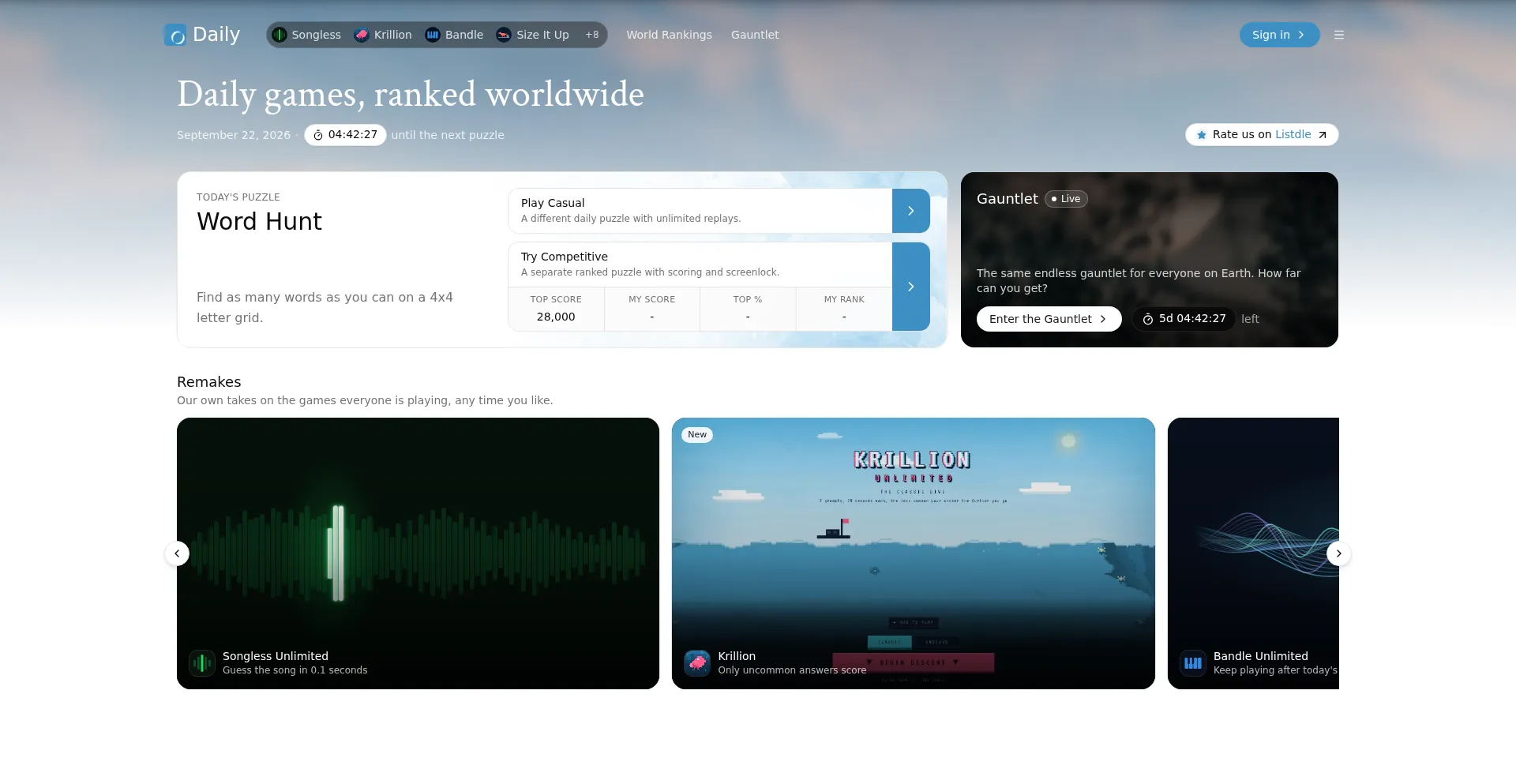Viewport: 1516px width, 784px height.
Task: Click the chevron in Sign in button
Action: (x=1301, y=35)
